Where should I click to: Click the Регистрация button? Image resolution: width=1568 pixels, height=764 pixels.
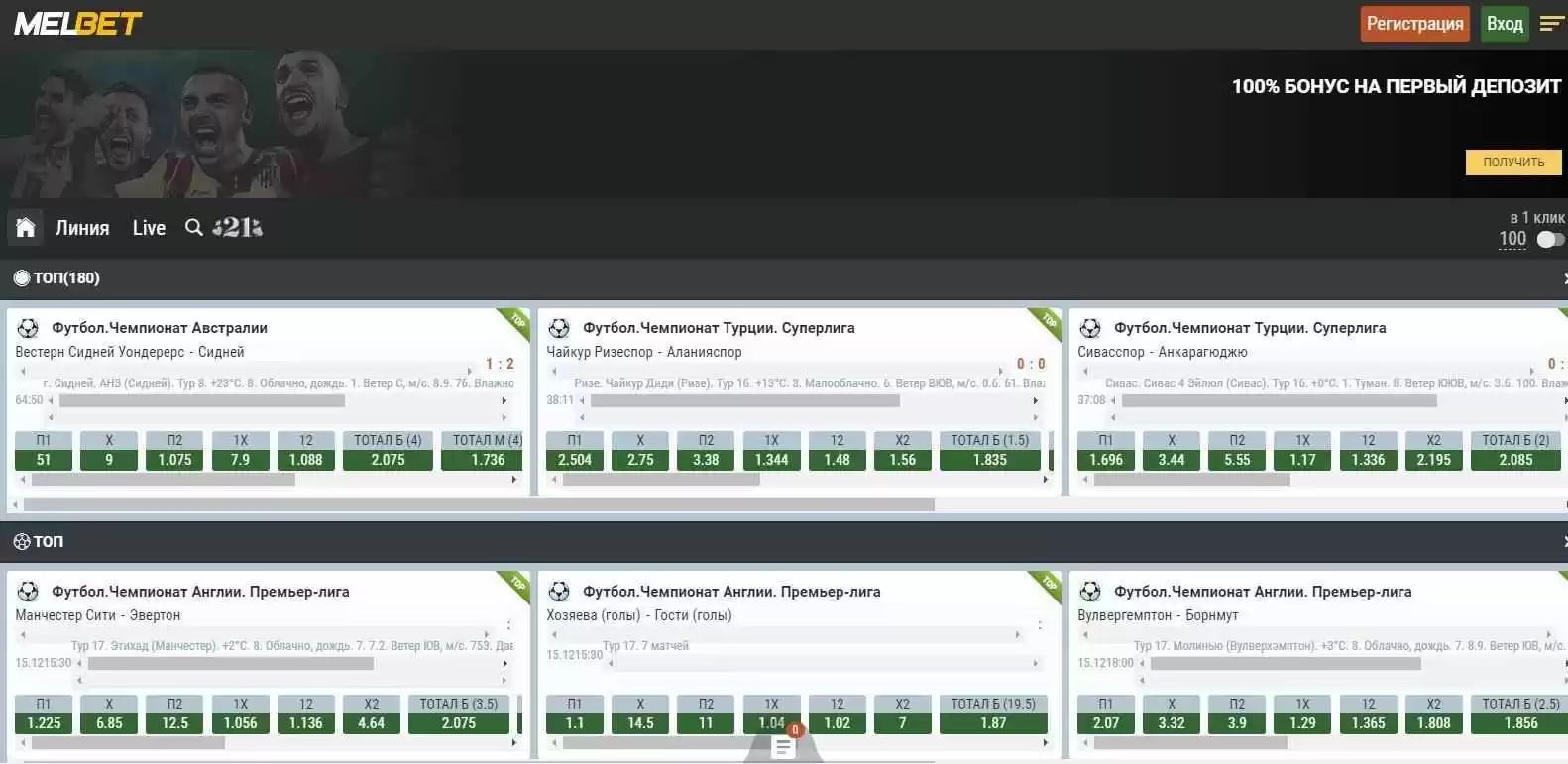click(1414, 24)
